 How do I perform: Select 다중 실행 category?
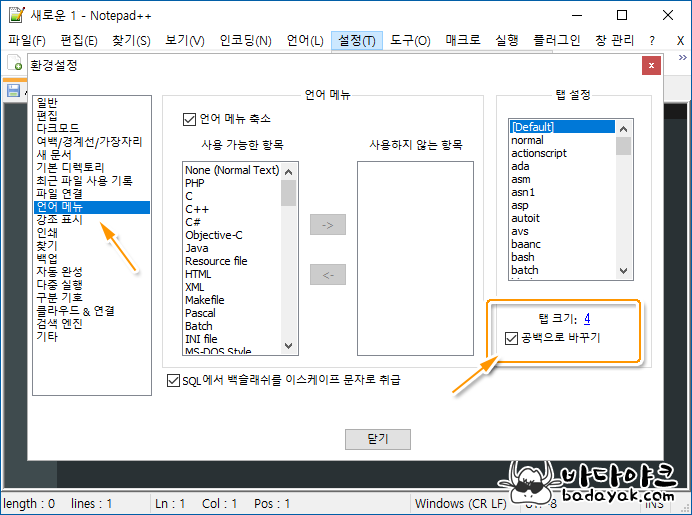[x=92, y=285]
